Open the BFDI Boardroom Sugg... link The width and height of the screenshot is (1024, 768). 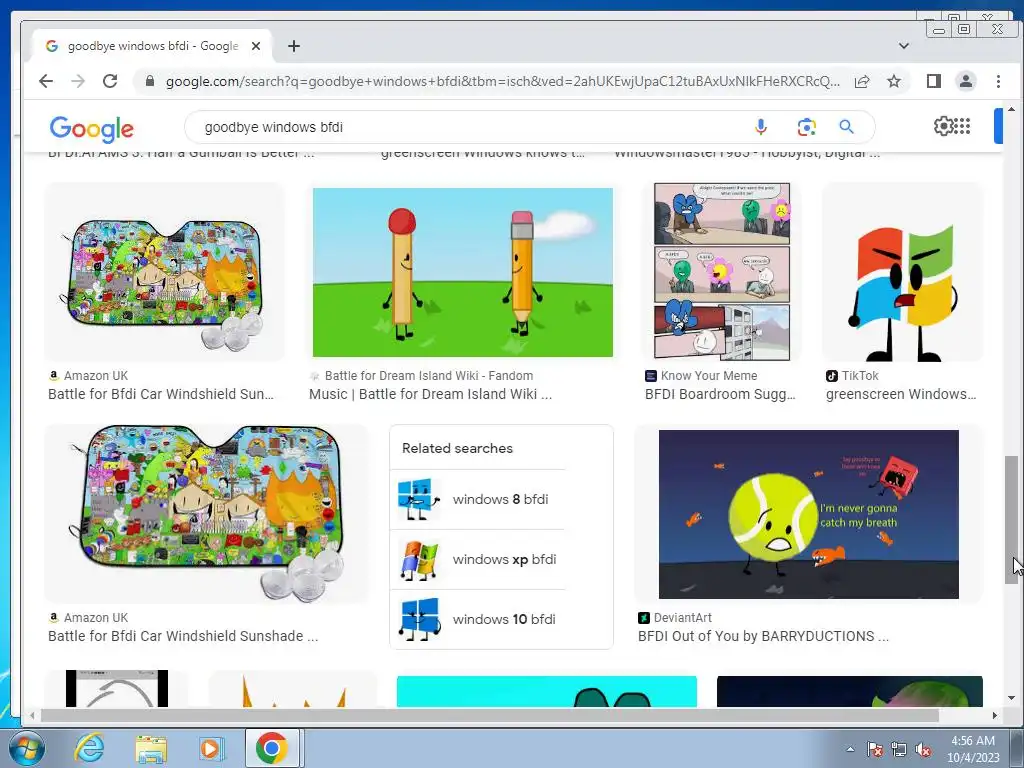point(720,394)
